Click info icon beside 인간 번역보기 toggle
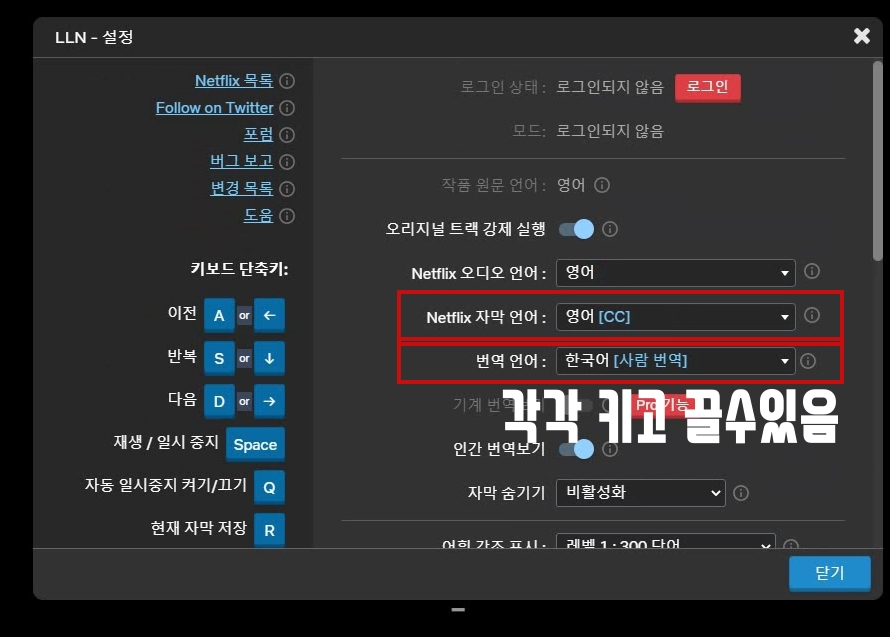The image size is (890, 637). pyautogui.click(x=610, y=449)
